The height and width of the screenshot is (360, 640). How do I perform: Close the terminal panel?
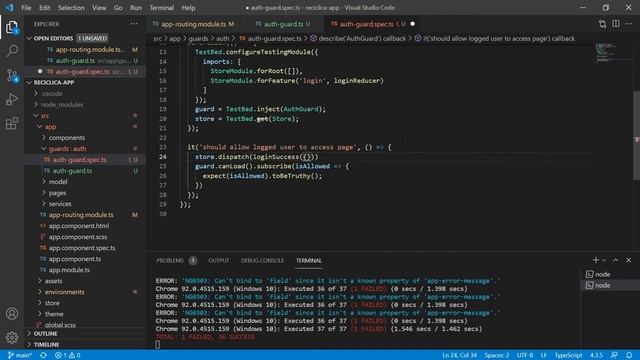point(629,260)
